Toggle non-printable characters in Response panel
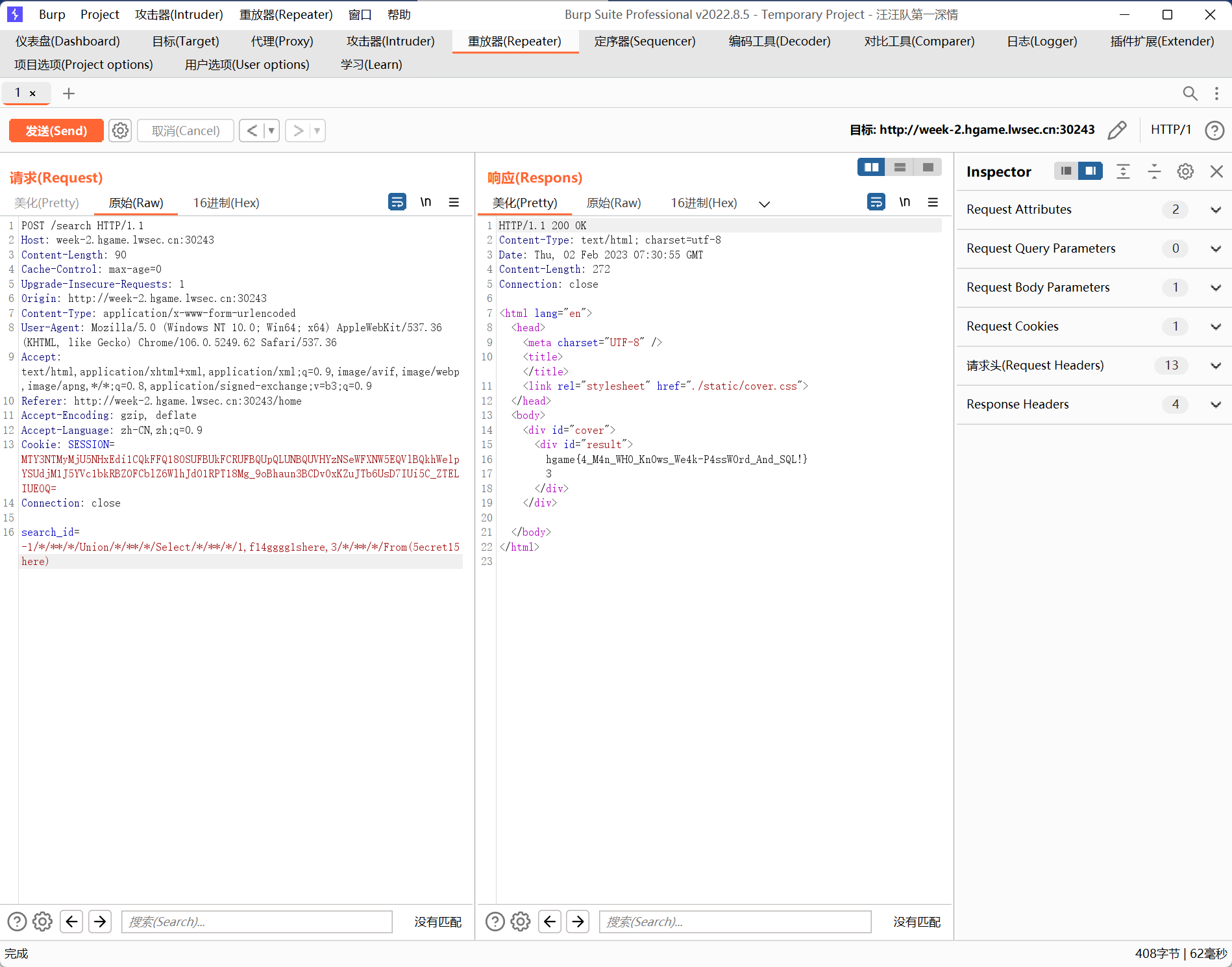 coord(905,202)
